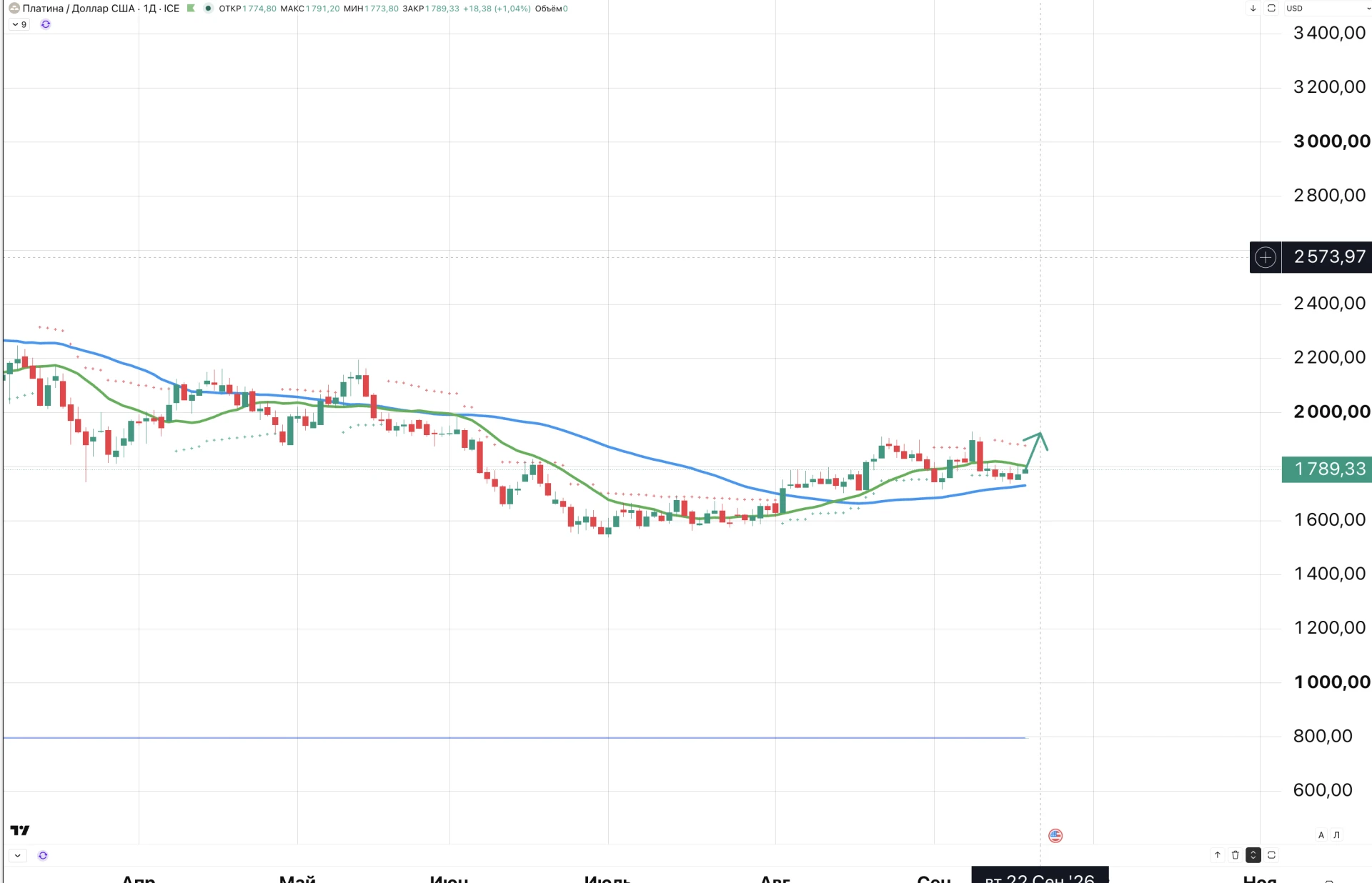Click the ОТКР open price value 1 774,80
The image size is (1372, 883).
pyautogui.click(x=259, y=9)
